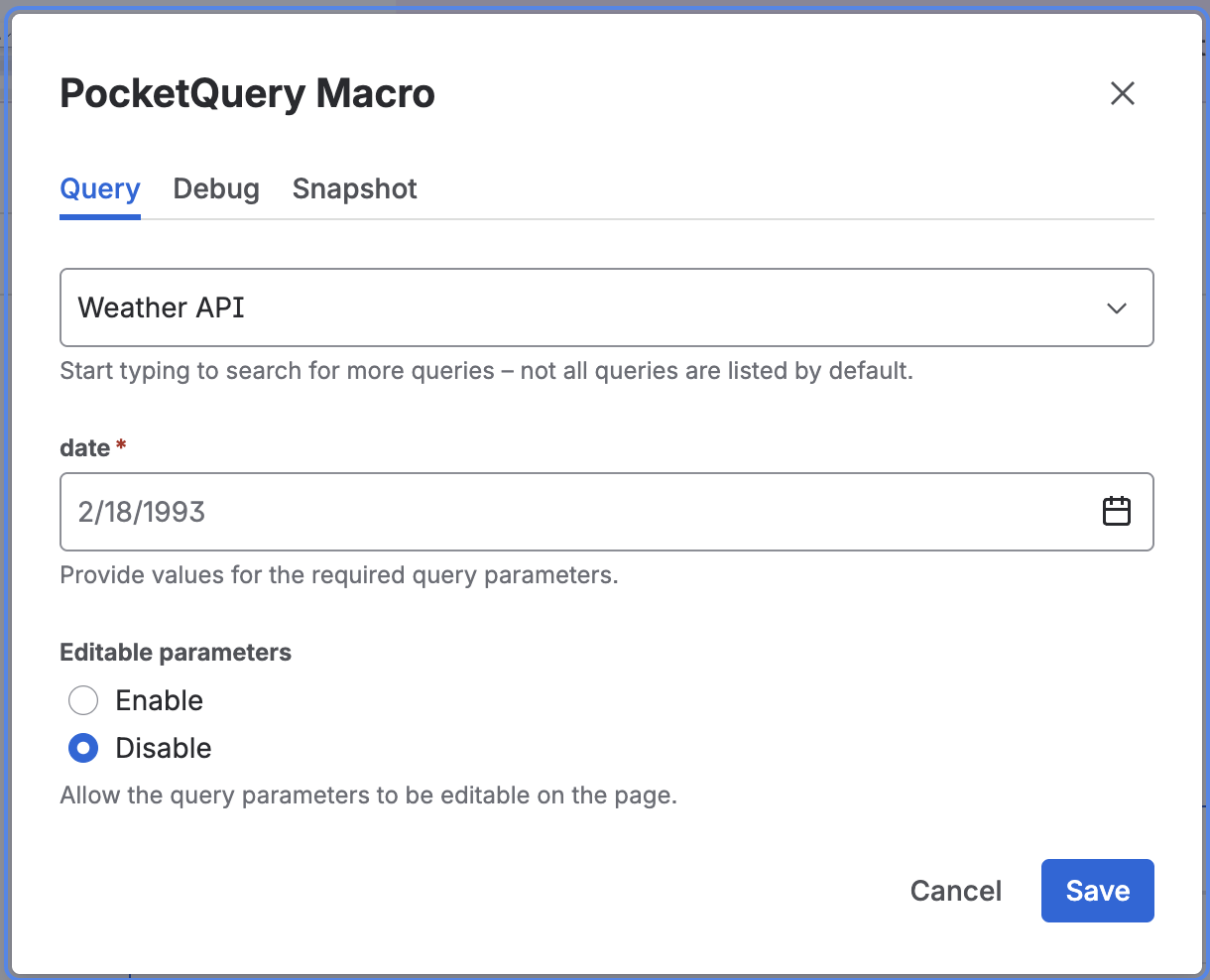Click the PocketQuery Macro dialog title
The width and height of the screenshot is (1210, 980).
(x=248, y=94)
